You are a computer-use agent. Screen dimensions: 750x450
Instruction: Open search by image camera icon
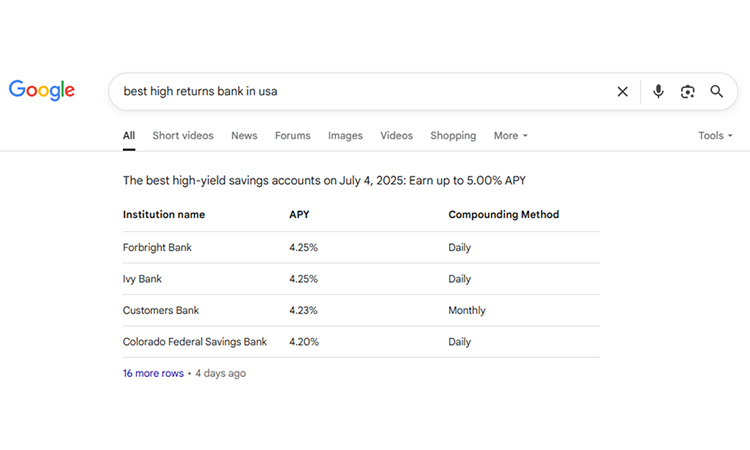[687, 91]
